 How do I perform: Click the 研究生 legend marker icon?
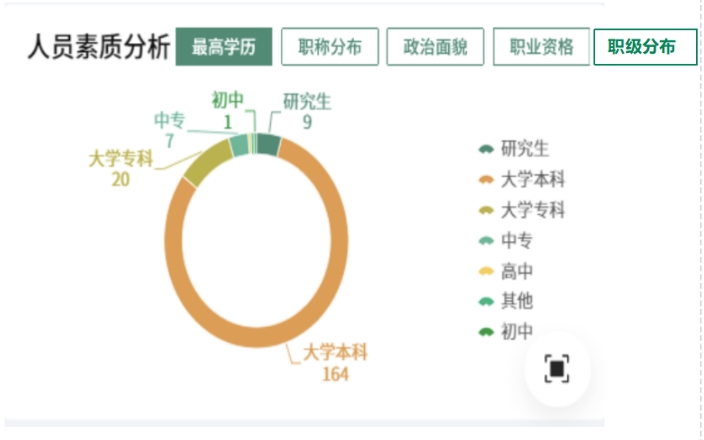click(x=487, y=149)
